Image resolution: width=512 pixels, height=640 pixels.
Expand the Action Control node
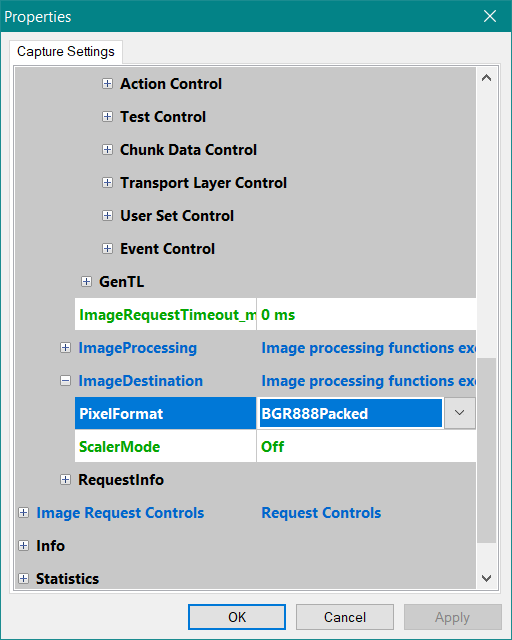pos(107,84)
